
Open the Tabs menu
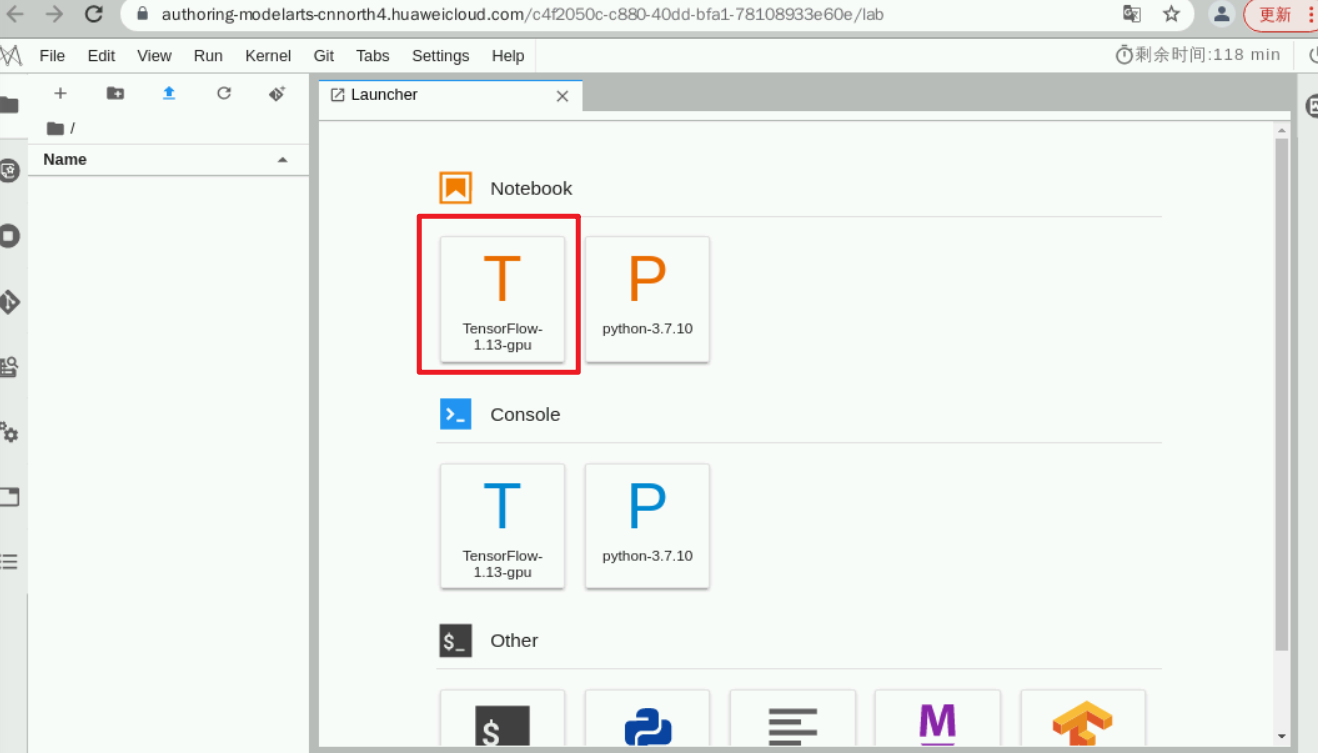coord(373,56)
